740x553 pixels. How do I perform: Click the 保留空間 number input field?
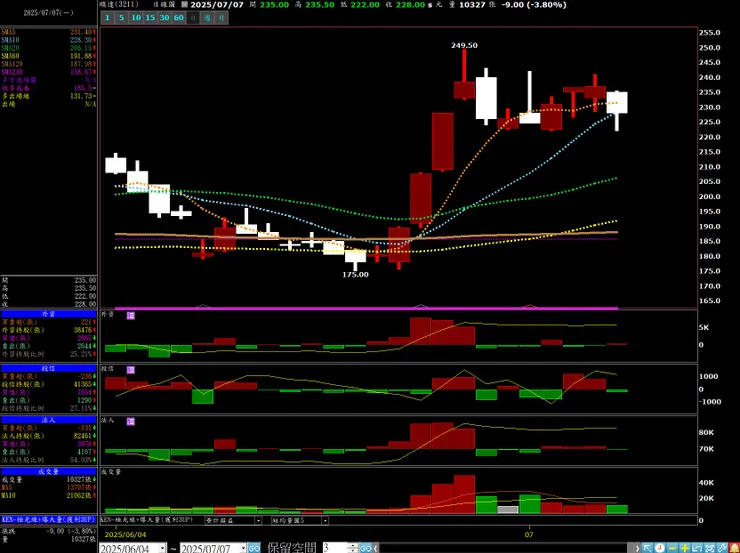[335, 548]
